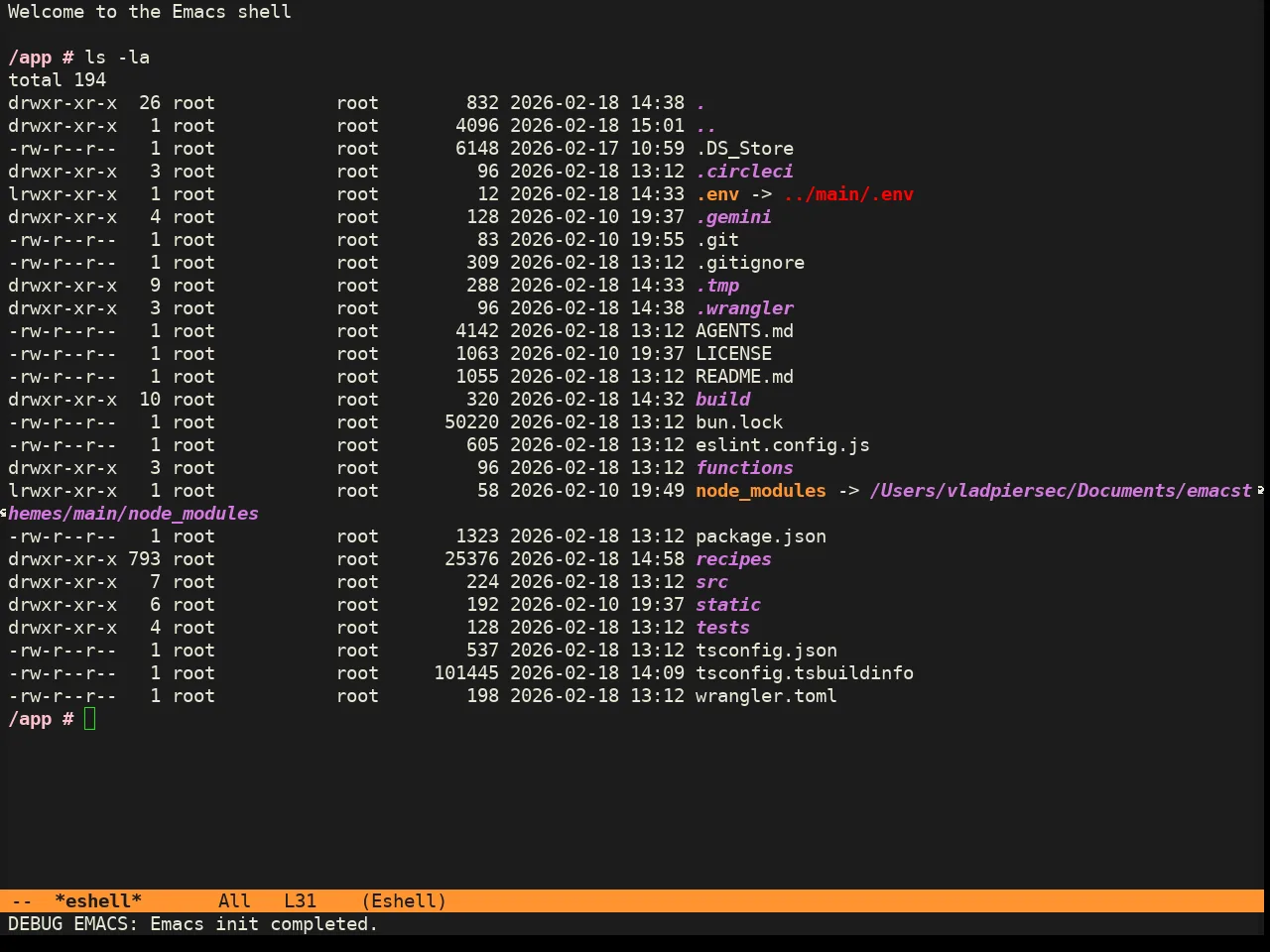Click the lrwxr-xr-x permissions on .env row
The height and width of the screenshot is (952, 1270).
tap(63, 194)
